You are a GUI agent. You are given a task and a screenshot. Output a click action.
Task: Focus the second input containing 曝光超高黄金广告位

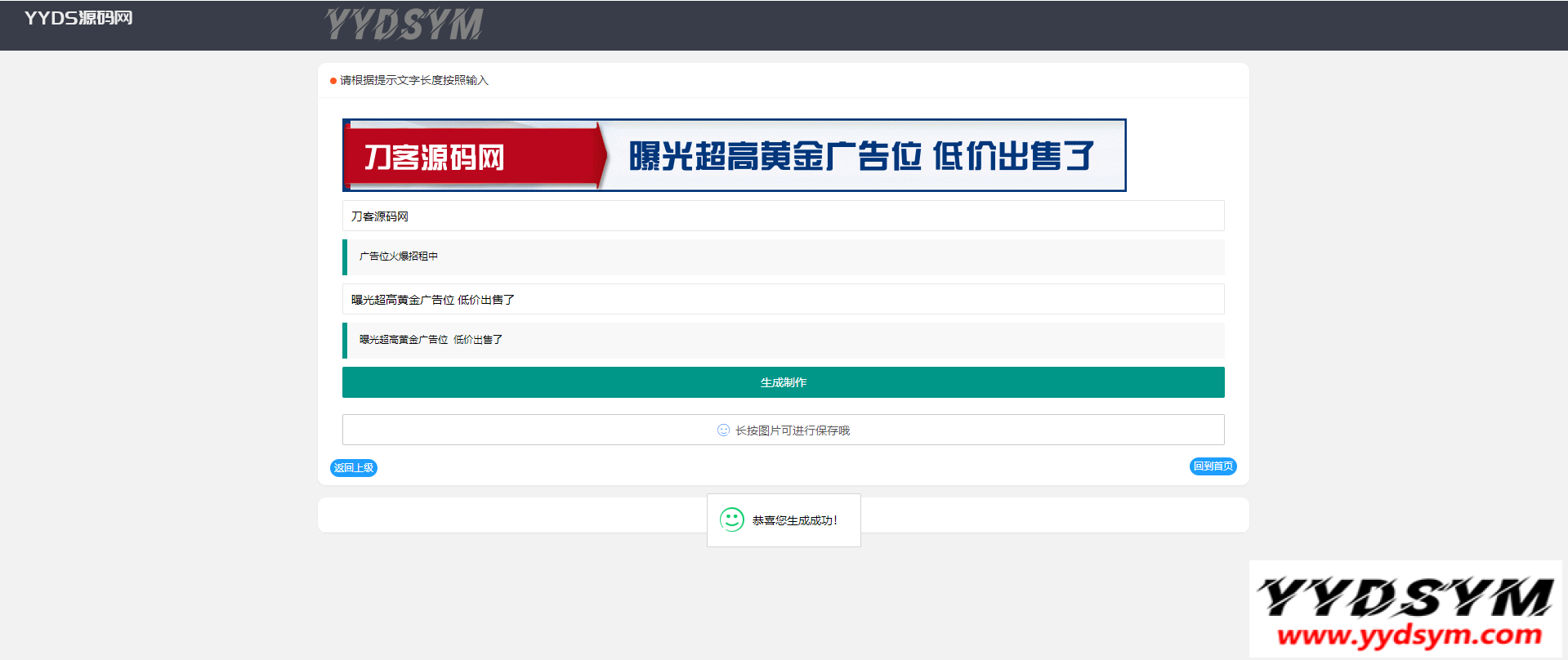click(x=783, y=299)
